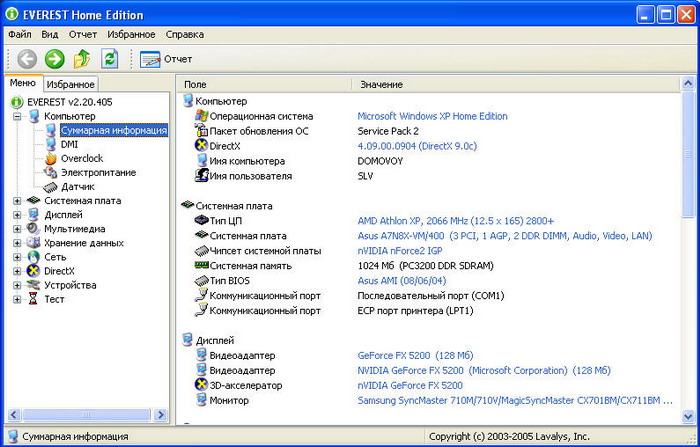Open the Избранное menu in menu bar
Image resolution: width=700 pixels, height=447 pixels.
131,34
